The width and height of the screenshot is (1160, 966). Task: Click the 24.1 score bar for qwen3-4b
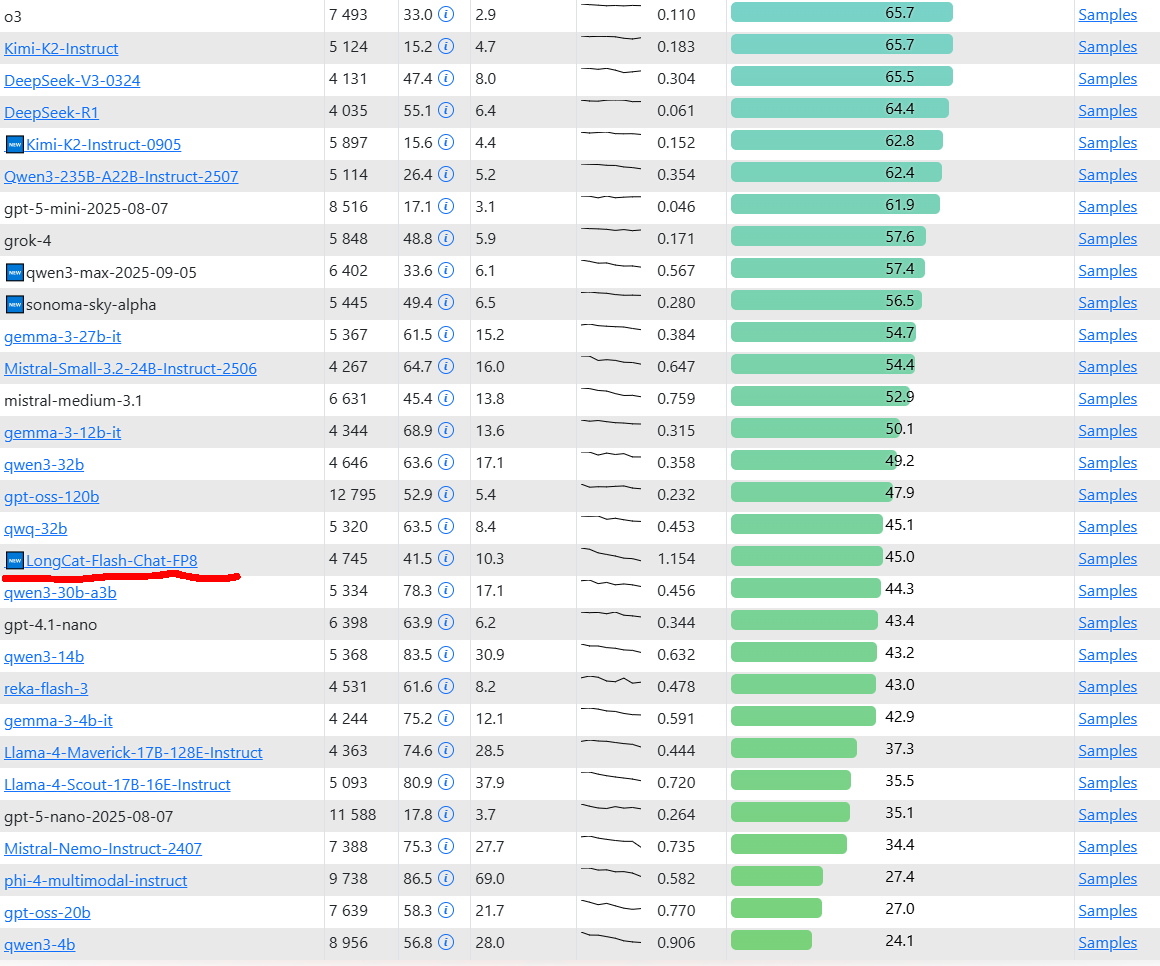[x=771, y=940]
